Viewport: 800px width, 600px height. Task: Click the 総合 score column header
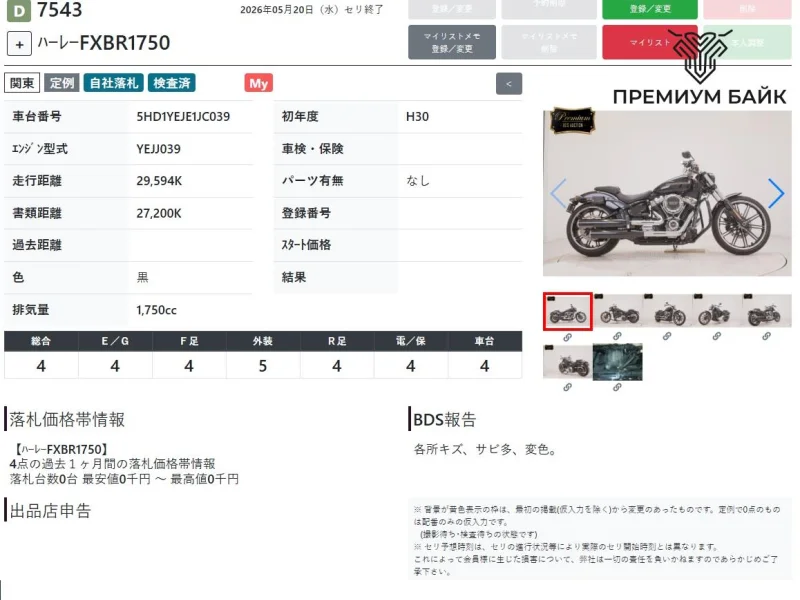click(x=41, y=341)
